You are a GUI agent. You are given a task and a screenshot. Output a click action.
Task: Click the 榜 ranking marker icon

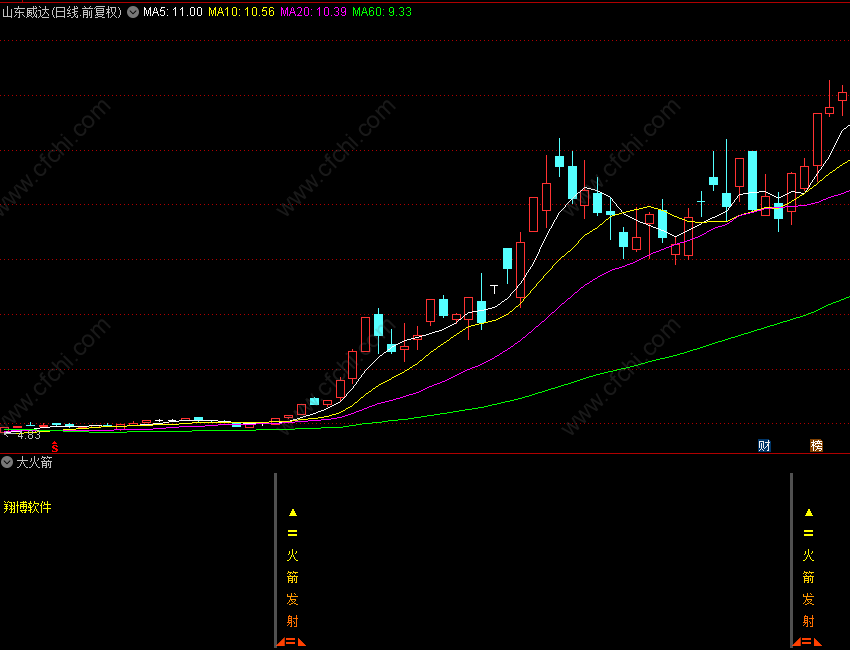[816, 446]
